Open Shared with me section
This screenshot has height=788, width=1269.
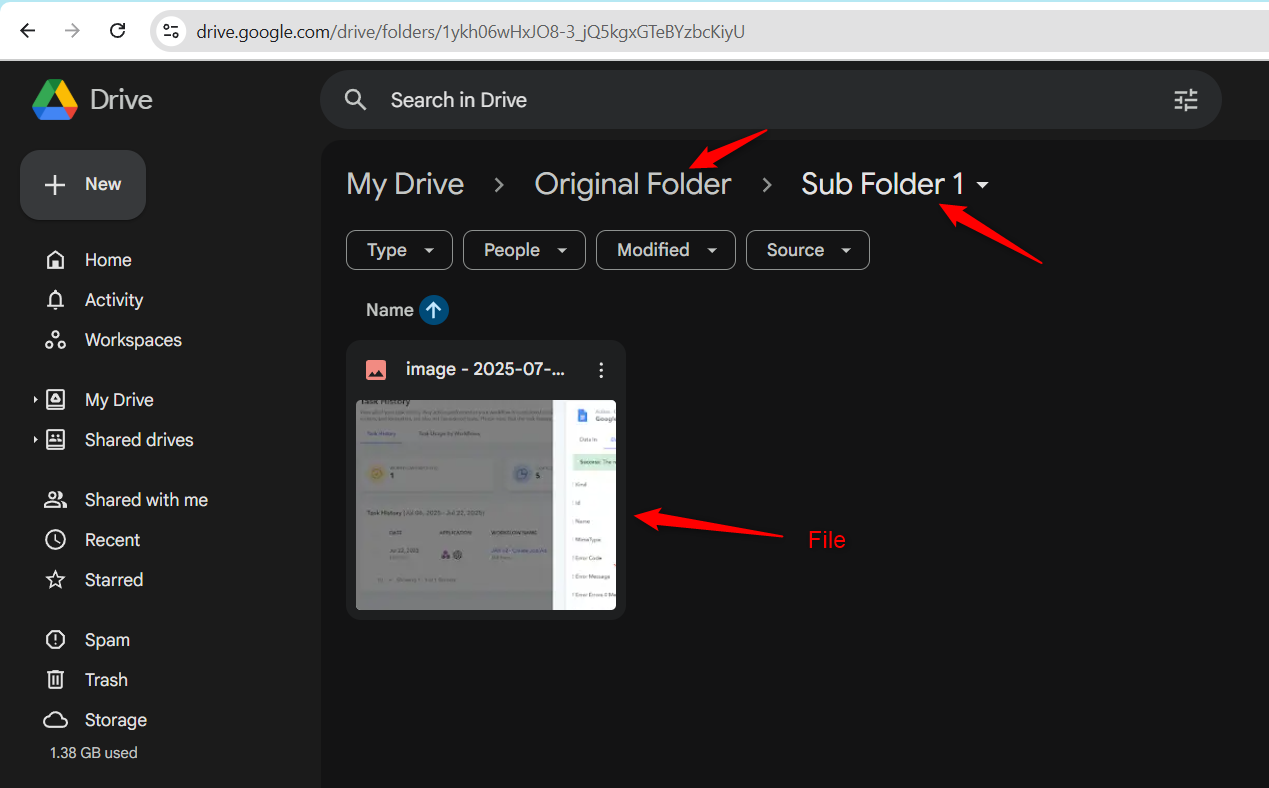click(x=126, y=500)
